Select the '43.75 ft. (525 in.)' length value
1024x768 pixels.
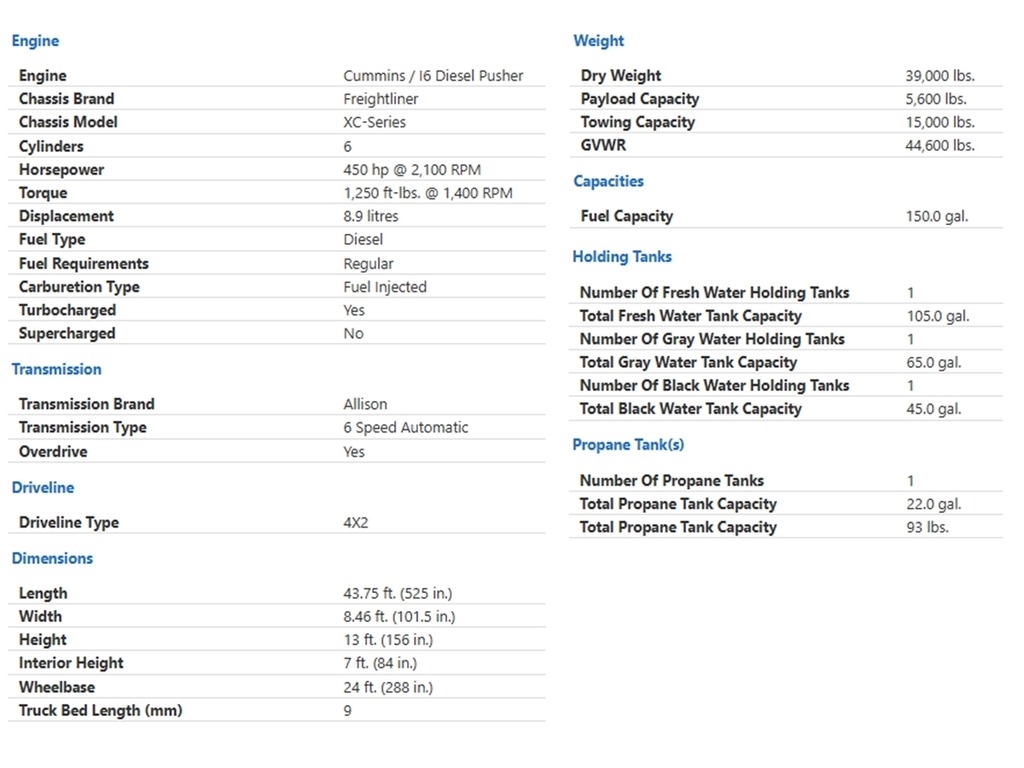[398, 594]
